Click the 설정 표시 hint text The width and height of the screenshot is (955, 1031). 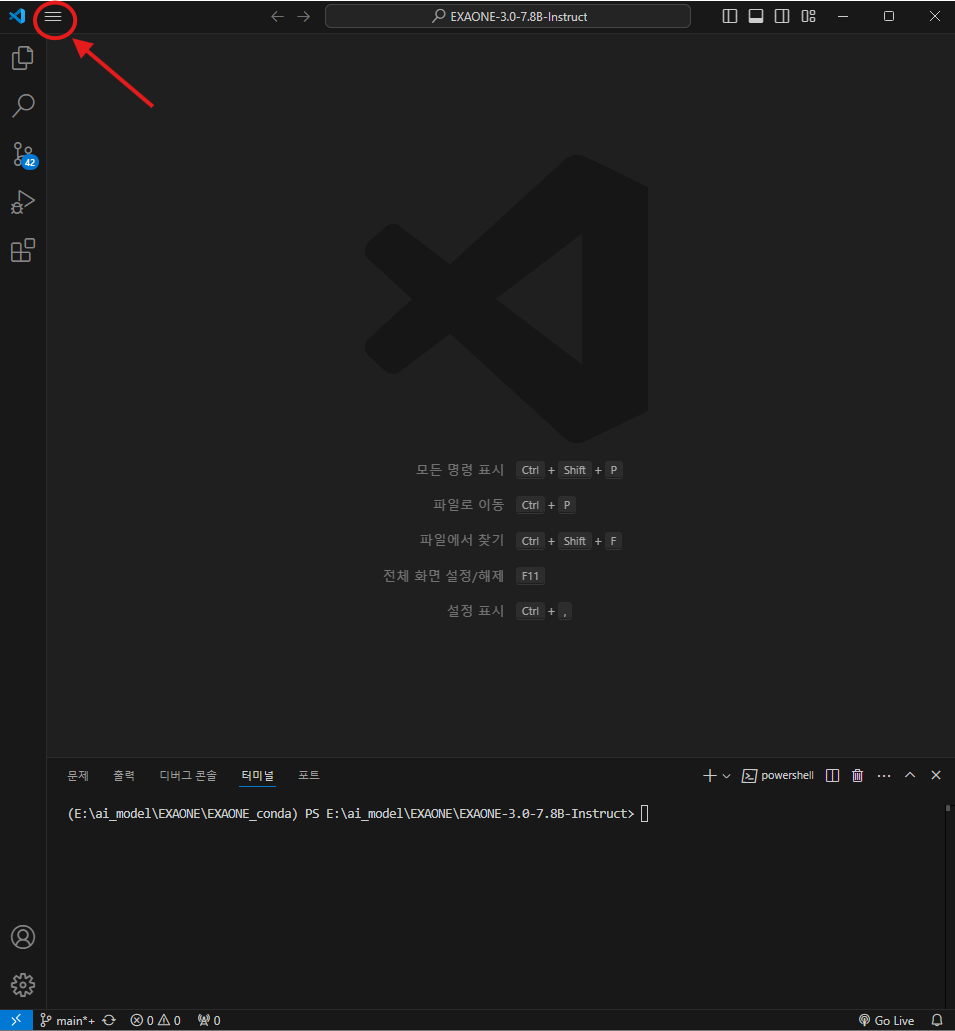point(476,611)
